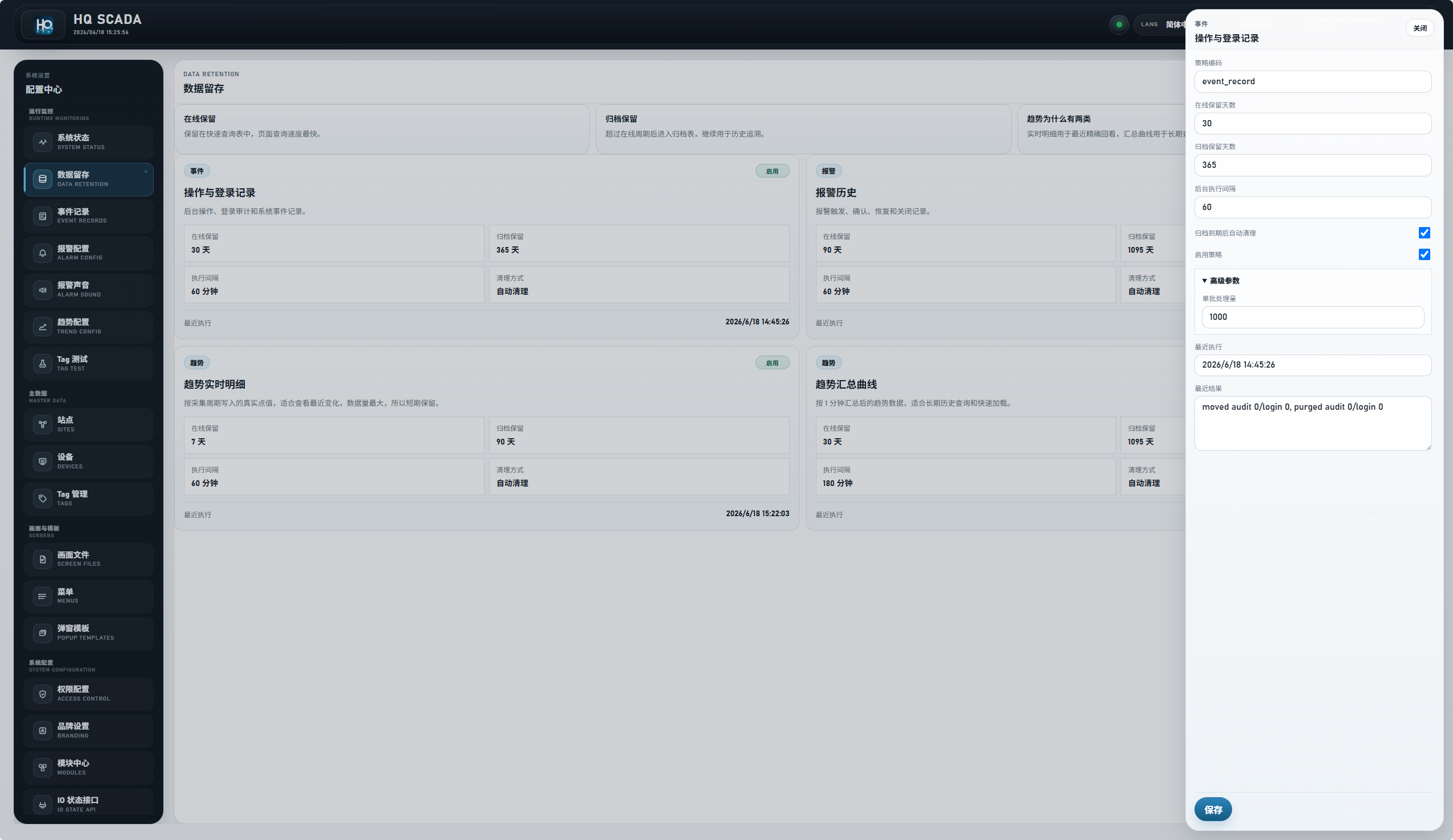Image resolution: width=1453 pixels, height=840 pixels.
Task: Toggle the 启用策略 checkbox
Action: point(1424,254)
